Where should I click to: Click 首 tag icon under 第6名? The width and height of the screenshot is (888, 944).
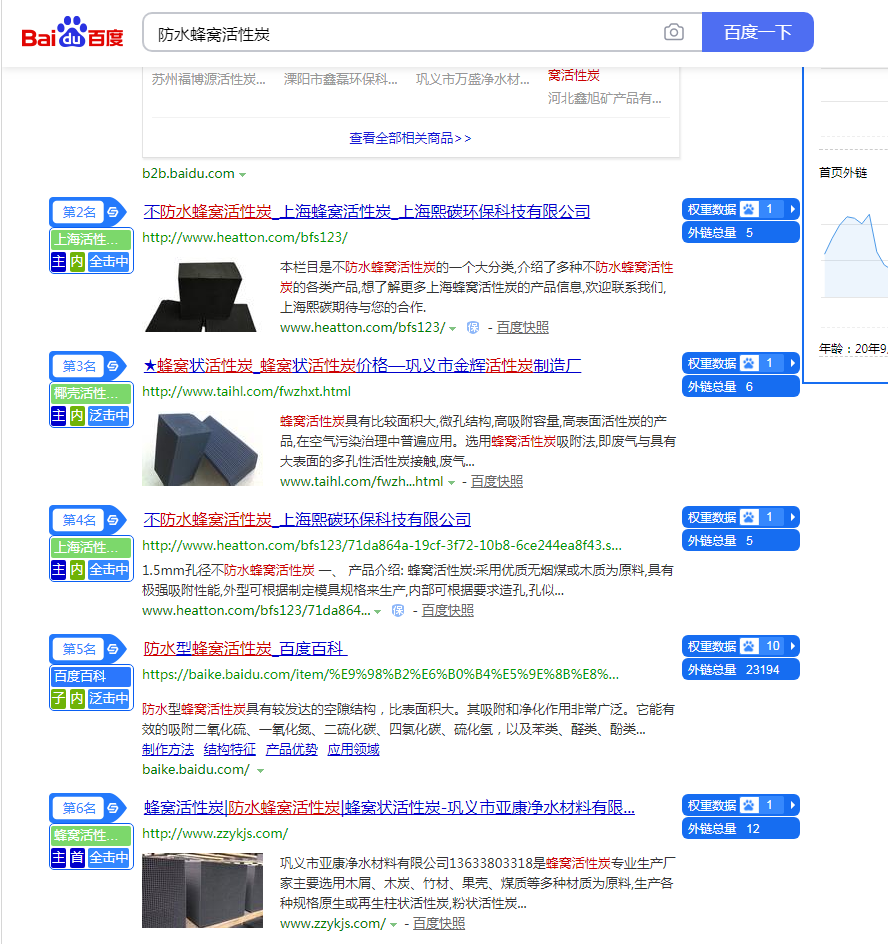coord(77,858)
